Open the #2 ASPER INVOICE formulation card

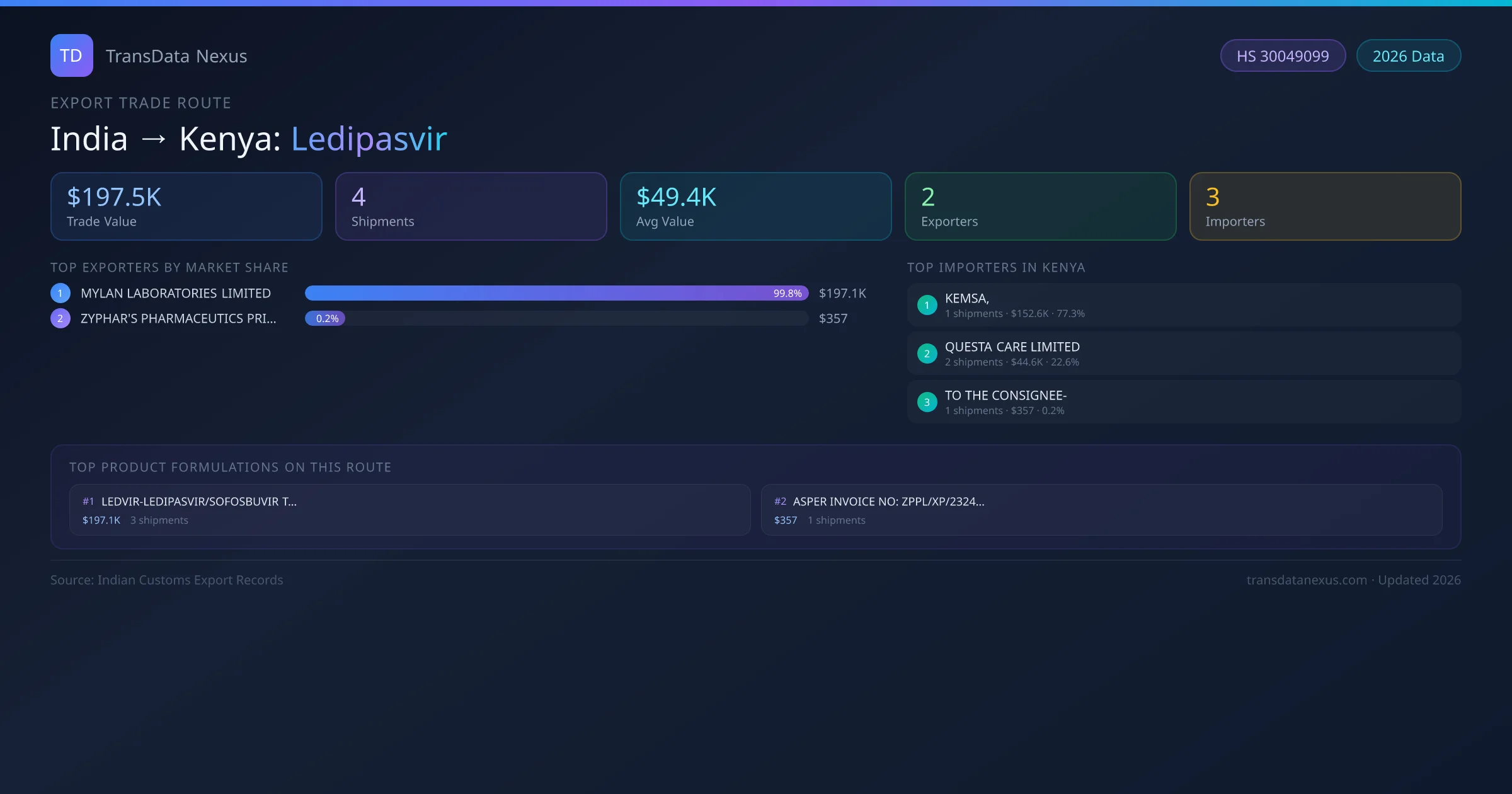(1101, 510)
